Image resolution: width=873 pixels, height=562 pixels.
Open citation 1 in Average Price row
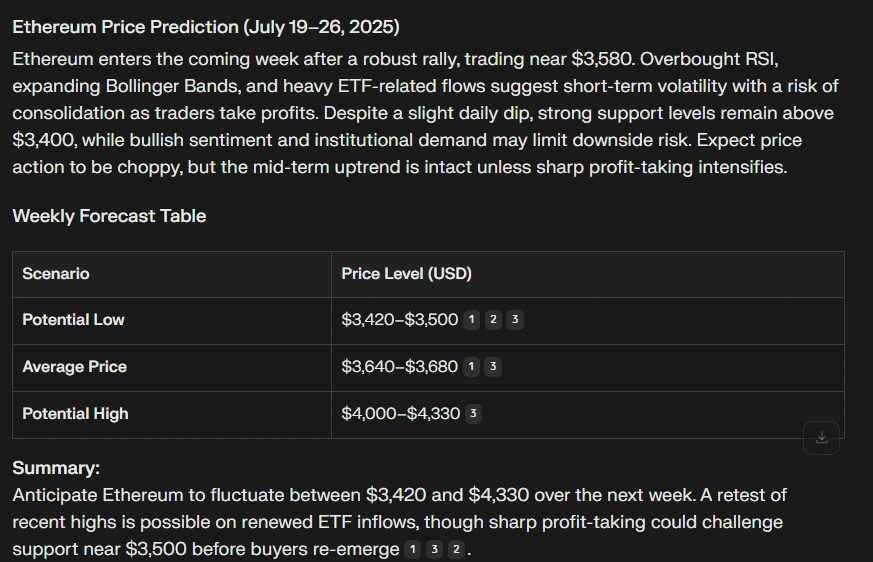click(472, 367)
